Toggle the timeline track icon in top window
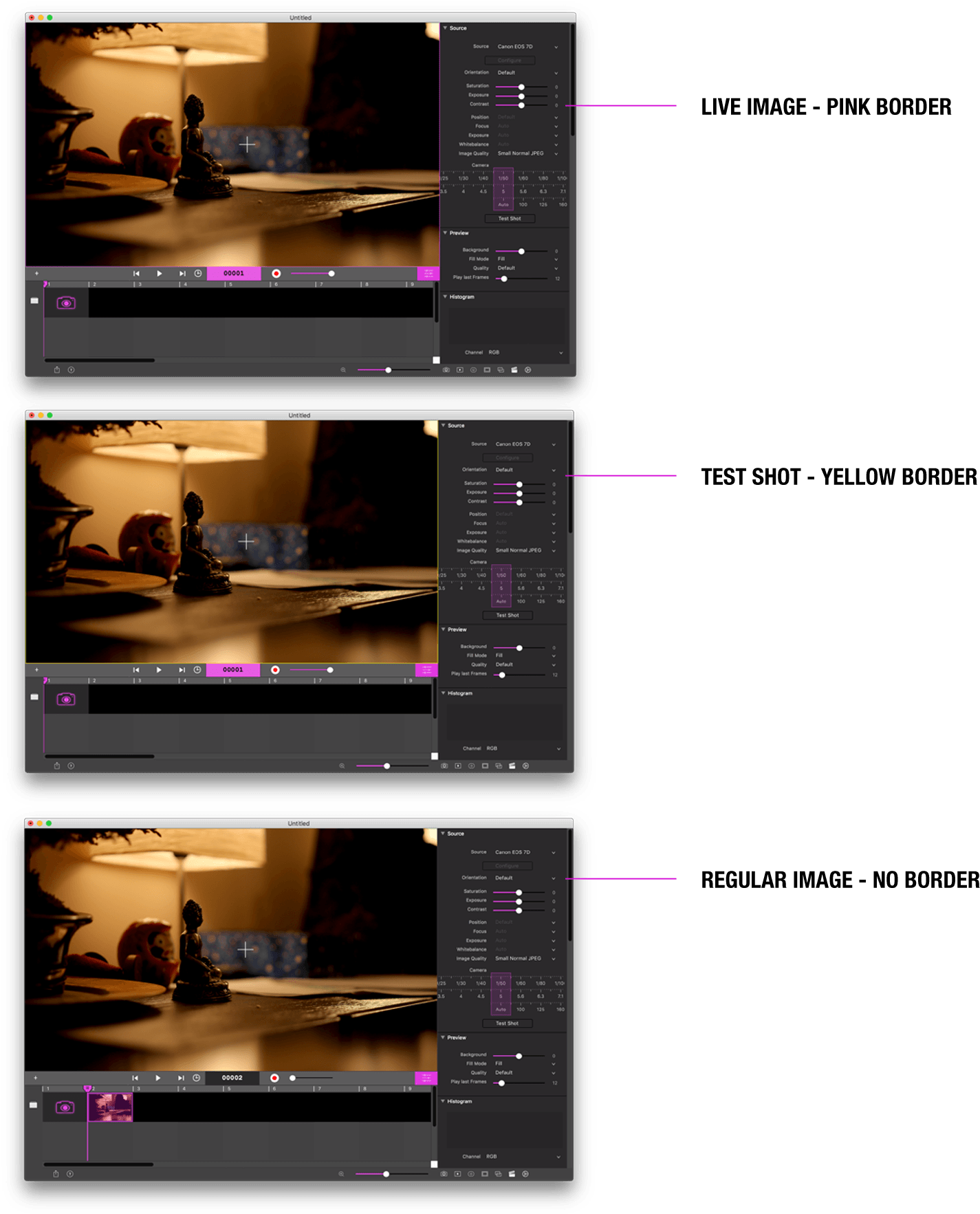Viewport: 980px width, 1214px height. click(x=34, y=301)
